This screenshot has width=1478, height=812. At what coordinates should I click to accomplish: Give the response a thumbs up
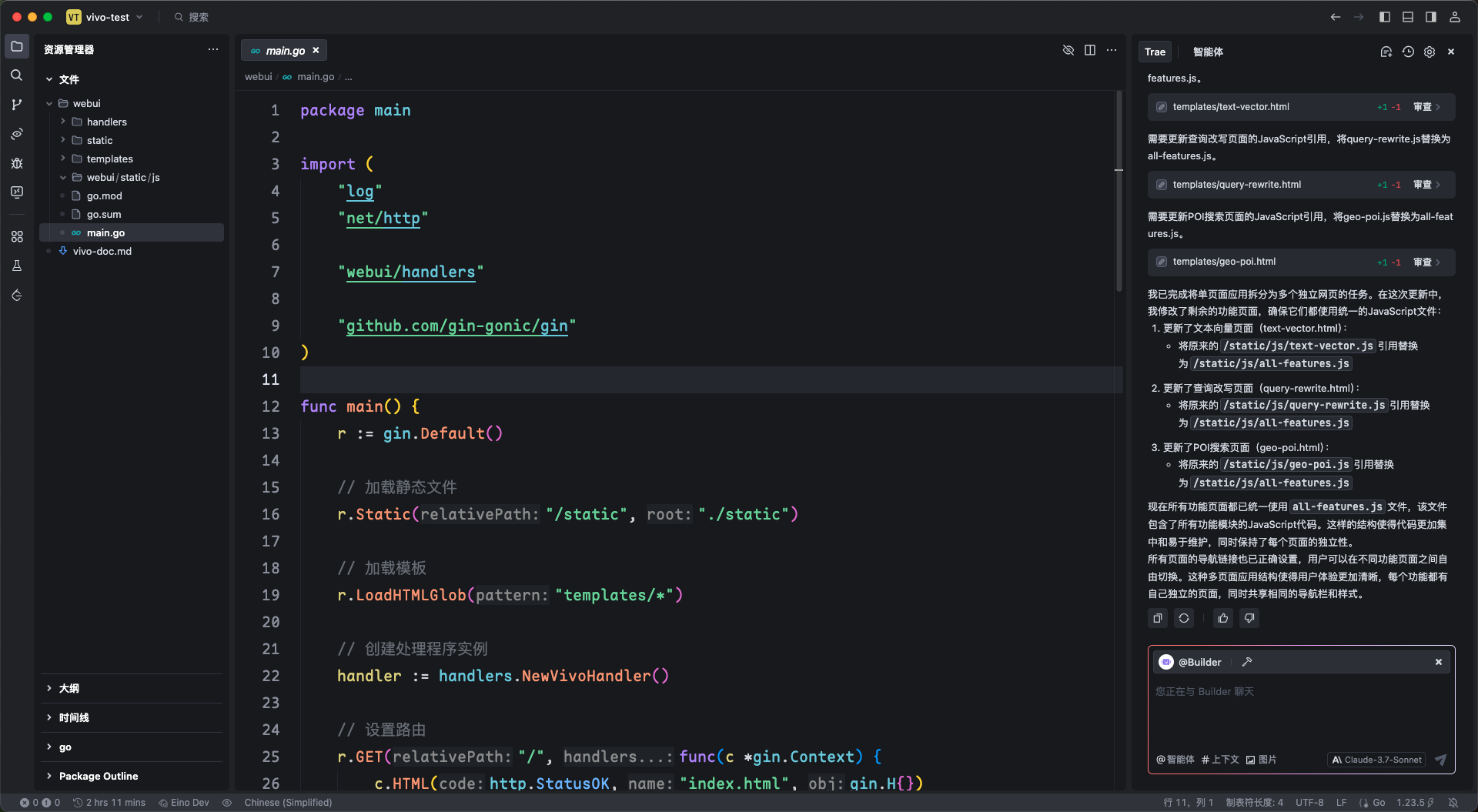1223,618
